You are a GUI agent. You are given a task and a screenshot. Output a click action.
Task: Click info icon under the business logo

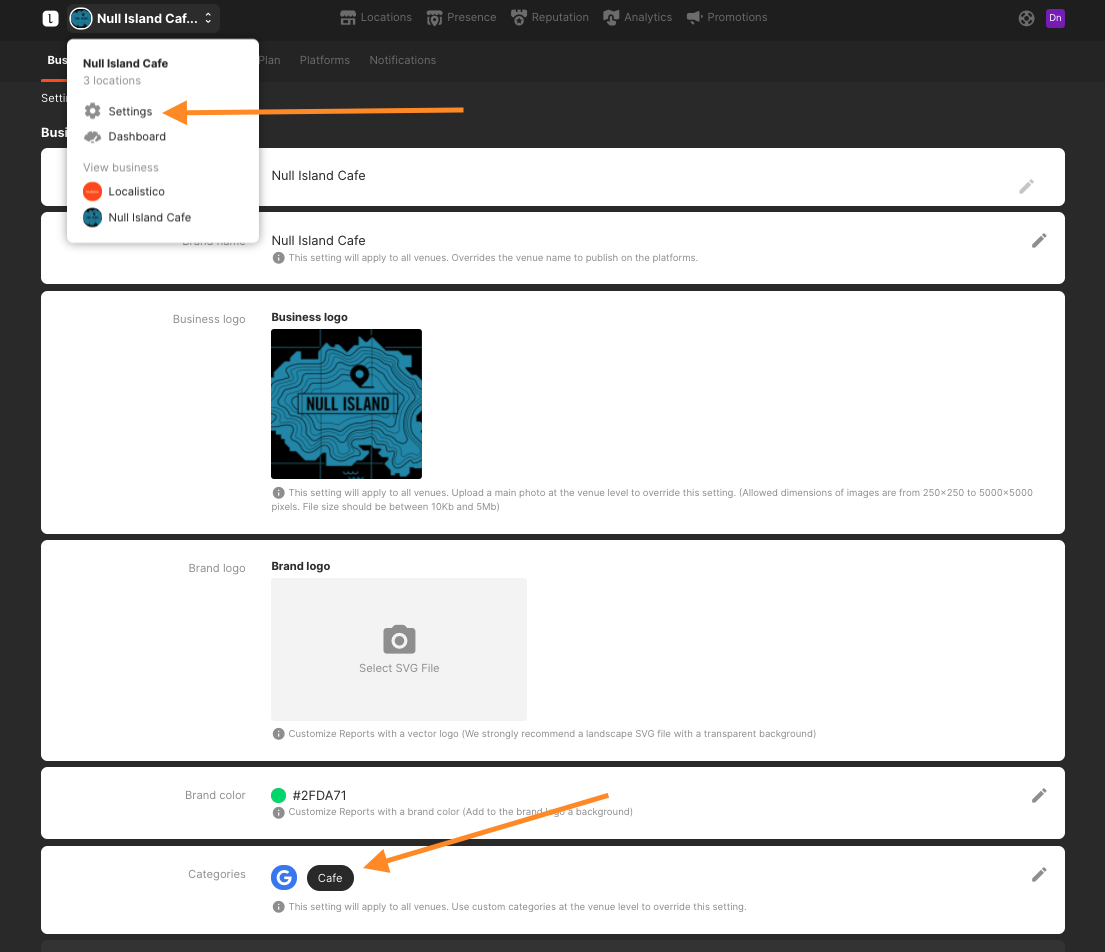(278, 493)
